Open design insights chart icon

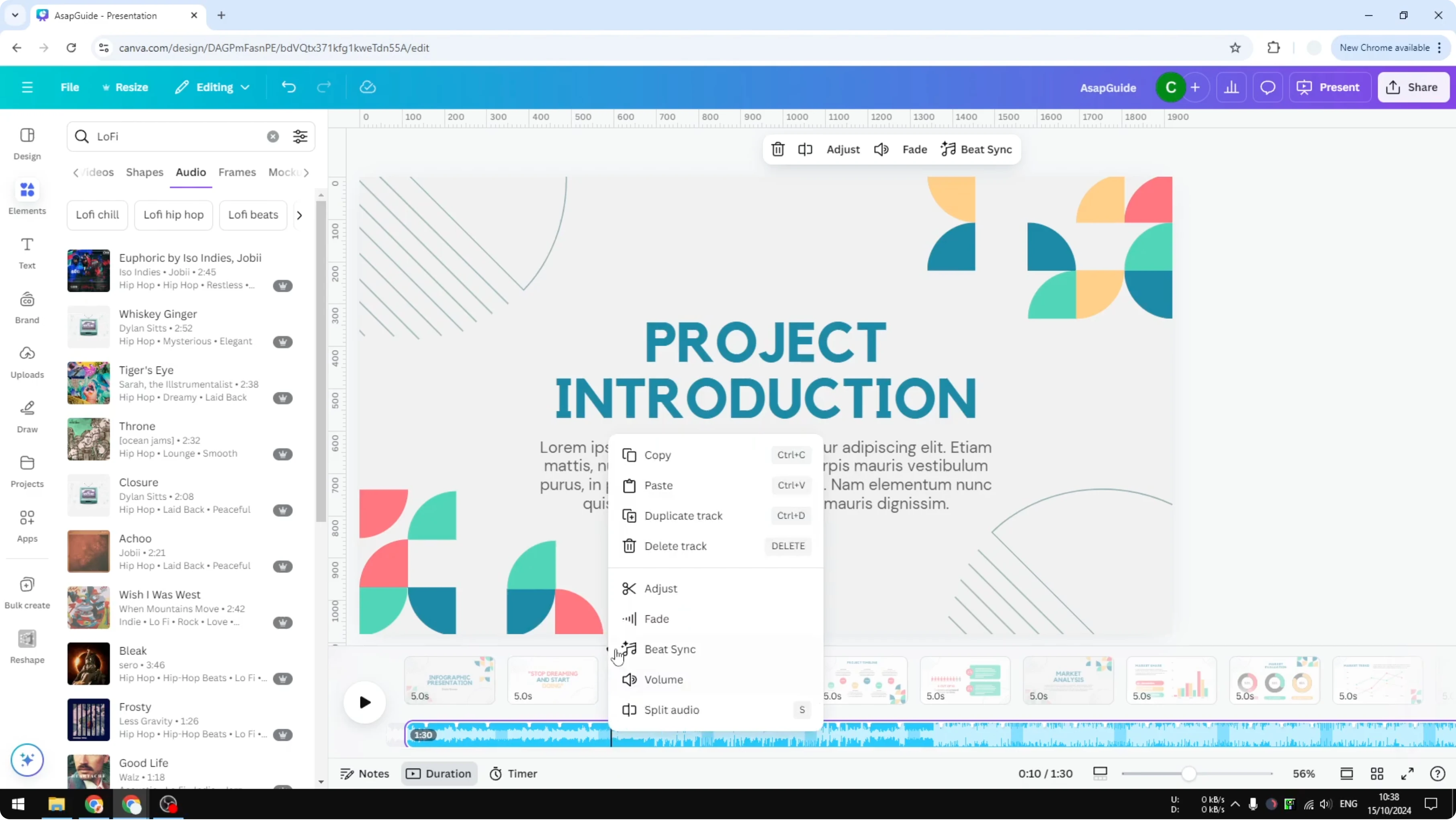click(x=1232, y=87)
